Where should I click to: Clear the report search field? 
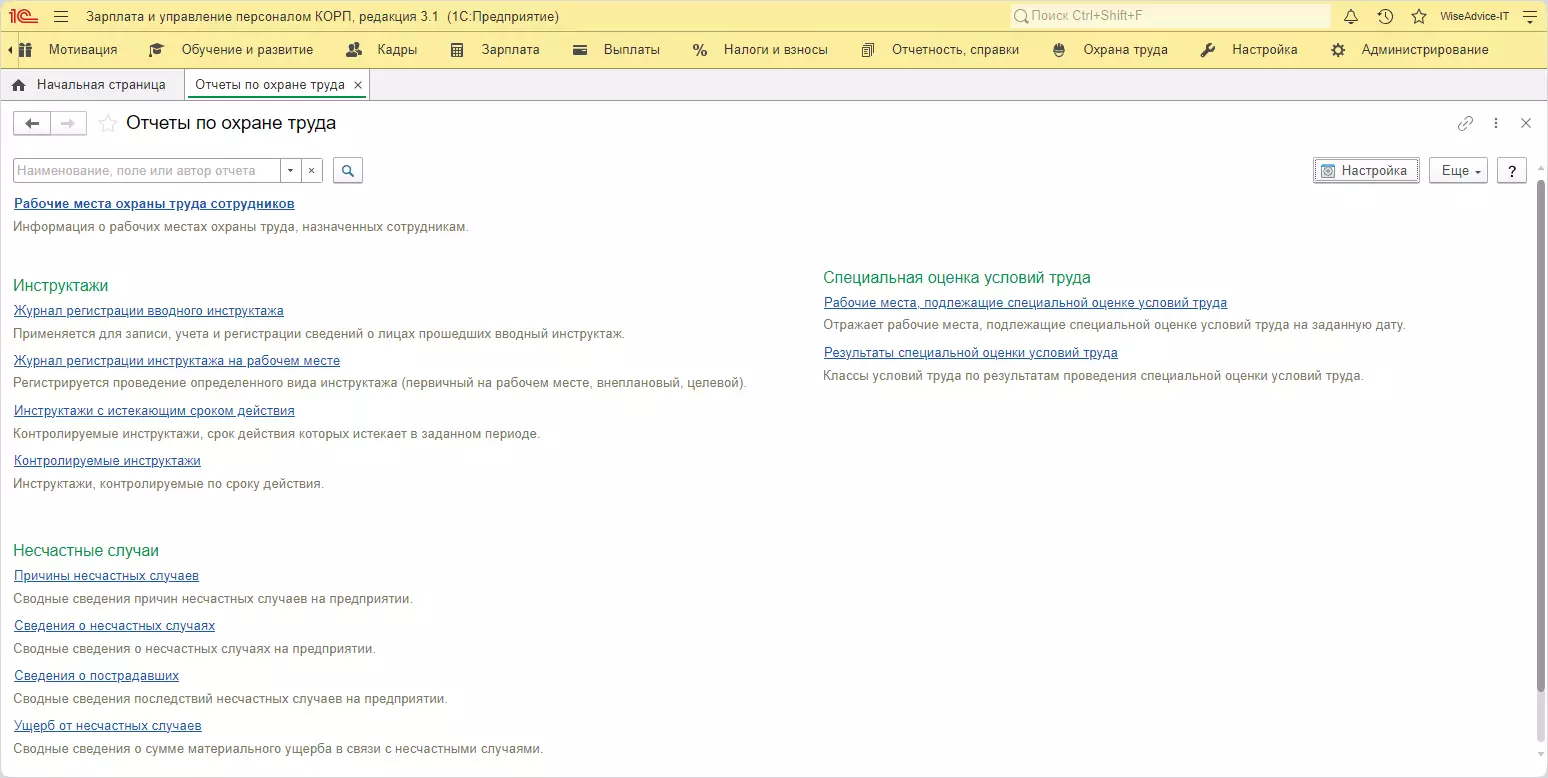[311, 171]
